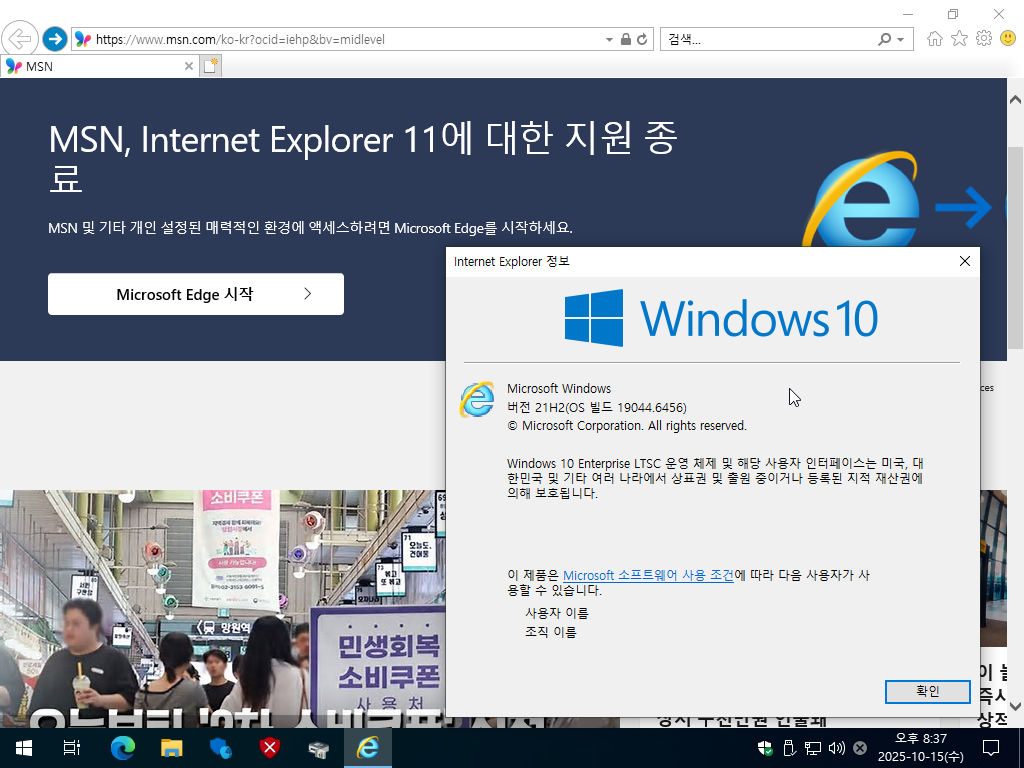Open the address bar autocomplete dropdown arrow
The width and height of the screenshot is (1024, 768).
pos(609,40)
